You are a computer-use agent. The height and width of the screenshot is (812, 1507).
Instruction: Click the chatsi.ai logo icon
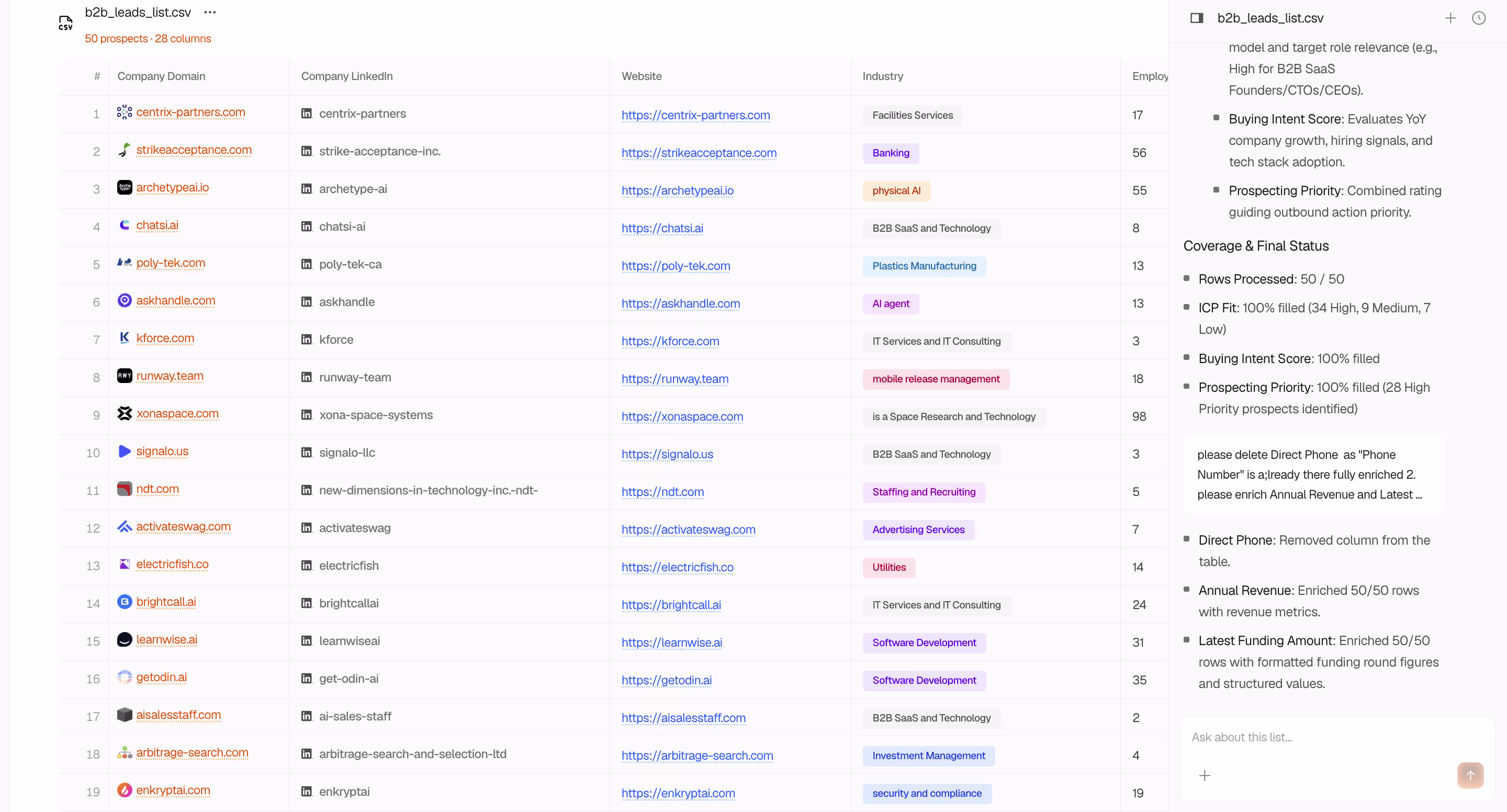[124, 225]
